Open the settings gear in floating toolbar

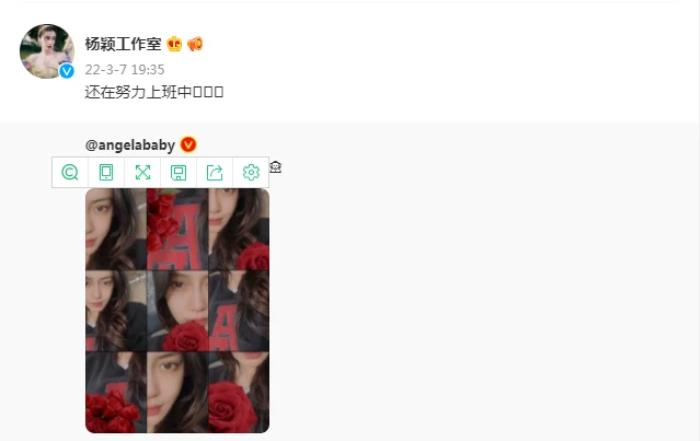click(x=251, y=172)
